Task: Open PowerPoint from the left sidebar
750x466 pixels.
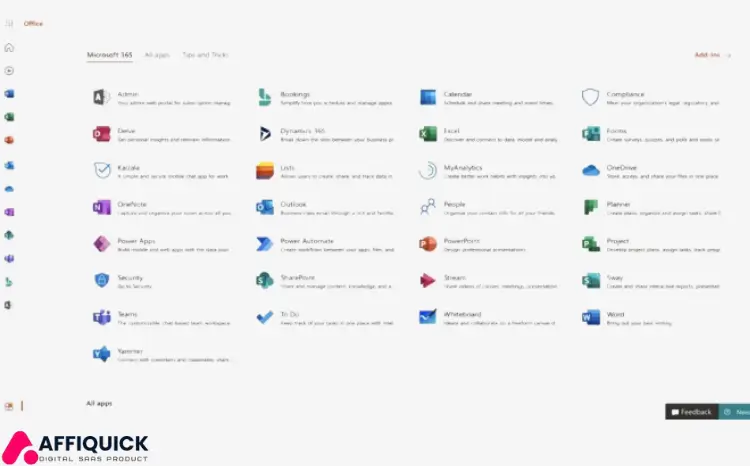Action: [x=9, y=140]
